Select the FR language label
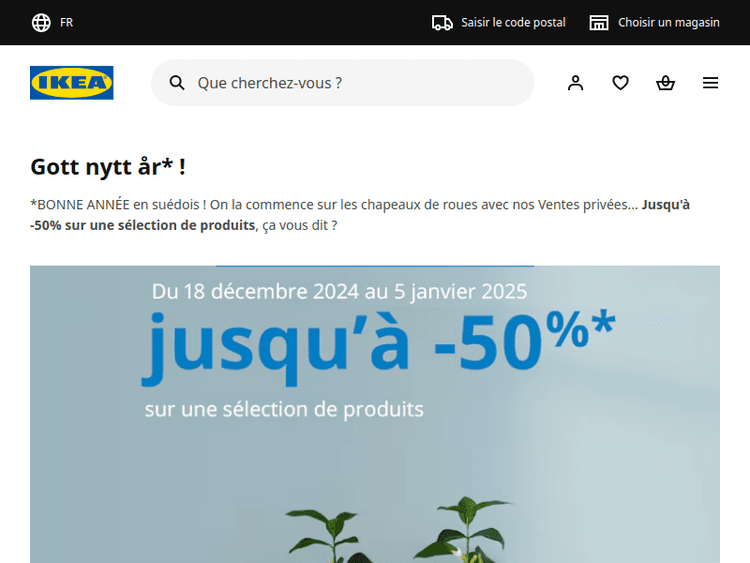The height and width of the screenshot is (563, 750). (66, 22)
